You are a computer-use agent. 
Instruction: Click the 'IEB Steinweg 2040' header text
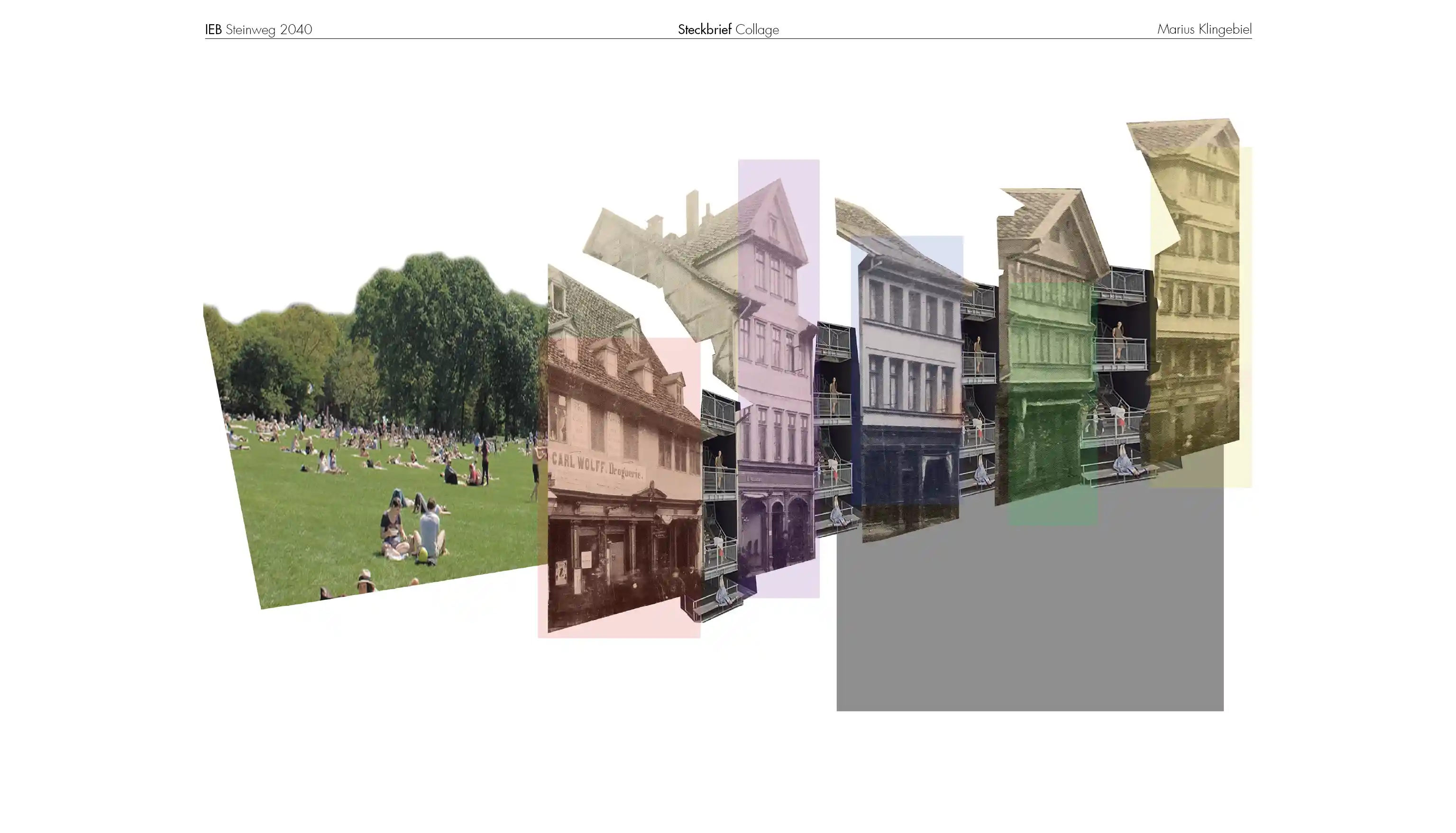[x=258, y=29]
